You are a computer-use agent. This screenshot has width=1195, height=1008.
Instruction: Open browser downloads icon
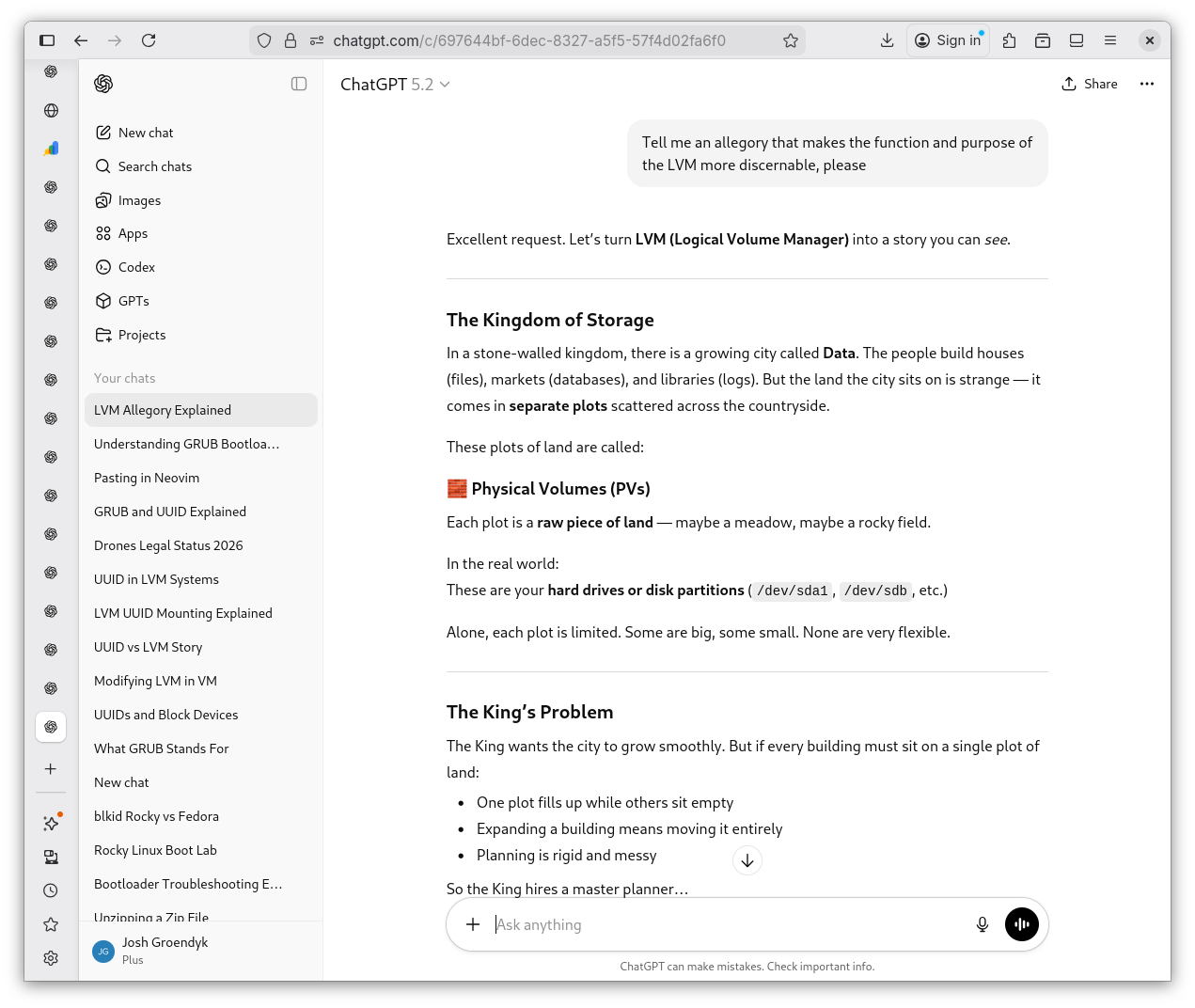[x=887, y=40]
